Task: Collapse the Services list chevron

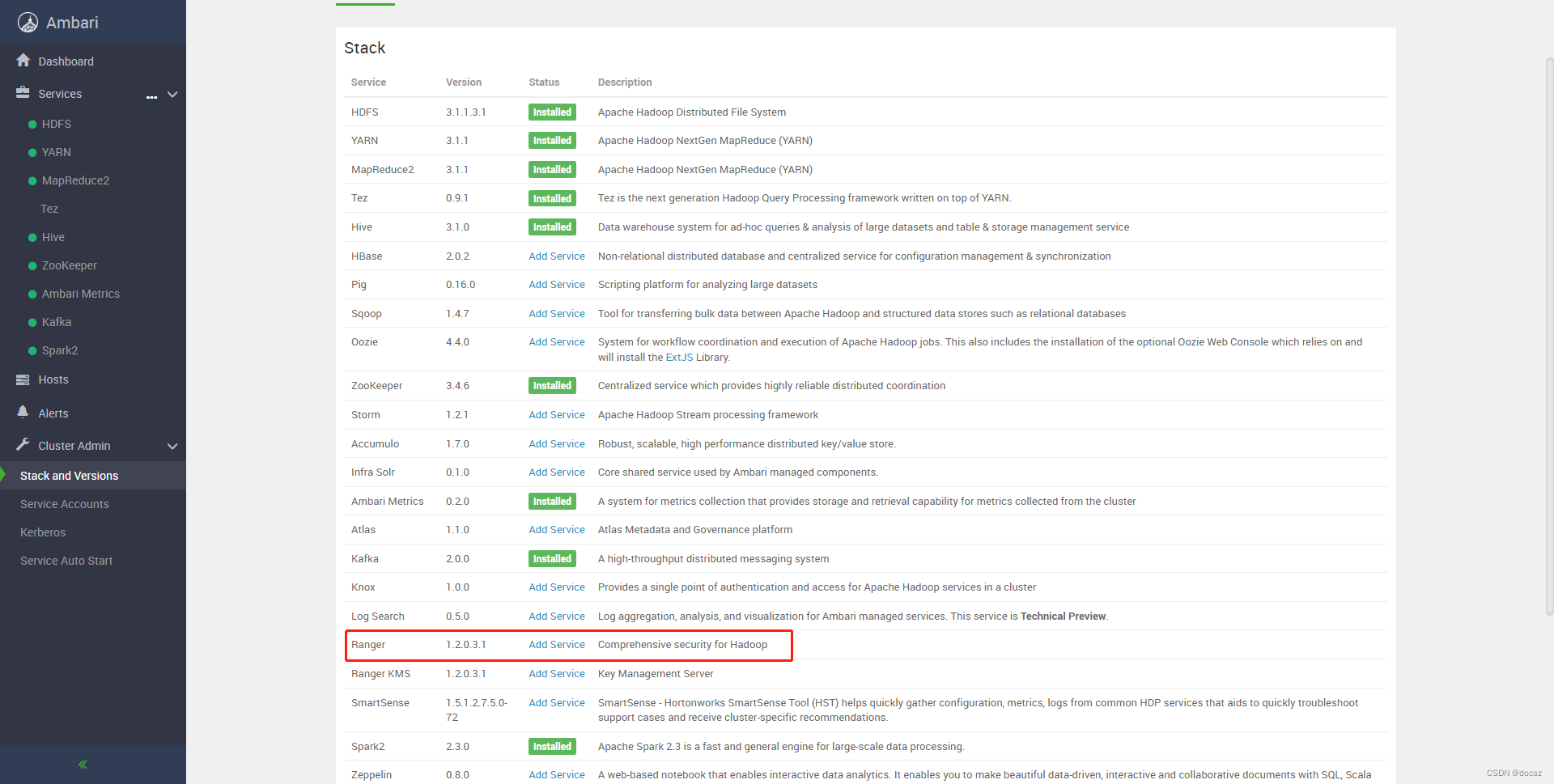Action: click(x=172, y=95)
